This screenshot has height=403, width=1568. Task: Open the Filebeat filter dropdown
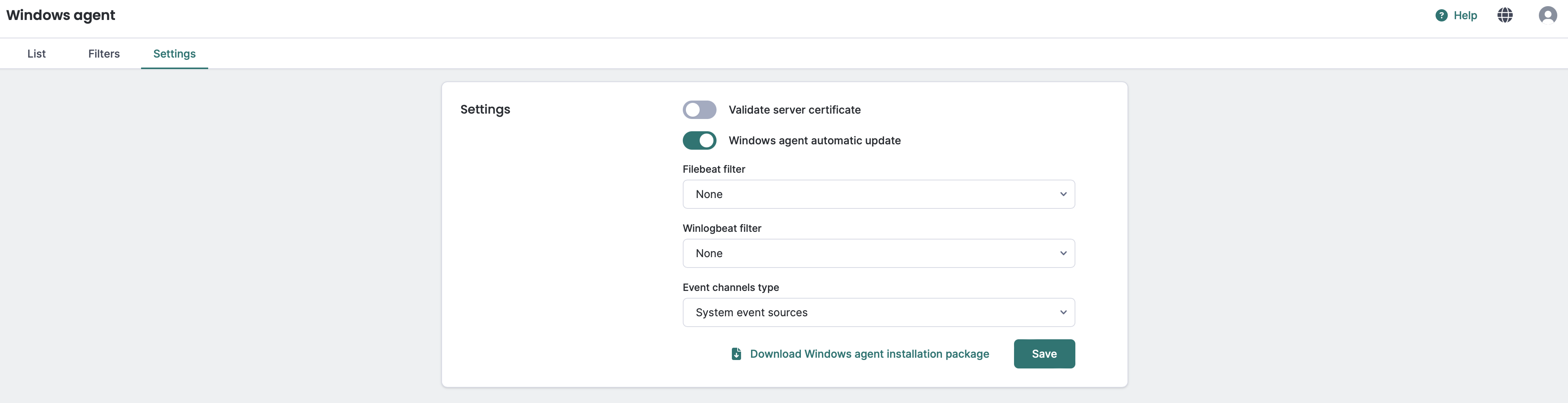pyautogui.click(x=878, y=194)
